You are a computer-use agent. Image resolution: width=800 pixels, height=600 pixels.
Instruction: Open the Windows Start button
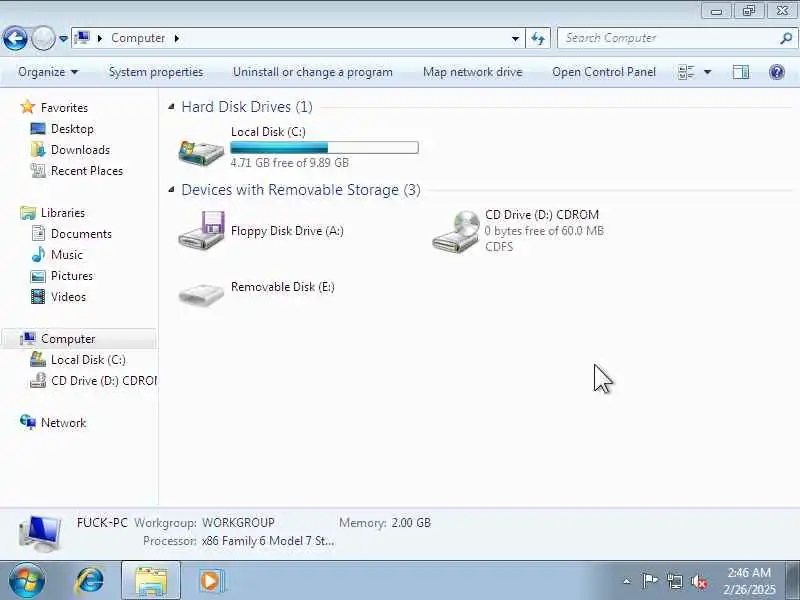pyautogui.click(x=27, y=581)
